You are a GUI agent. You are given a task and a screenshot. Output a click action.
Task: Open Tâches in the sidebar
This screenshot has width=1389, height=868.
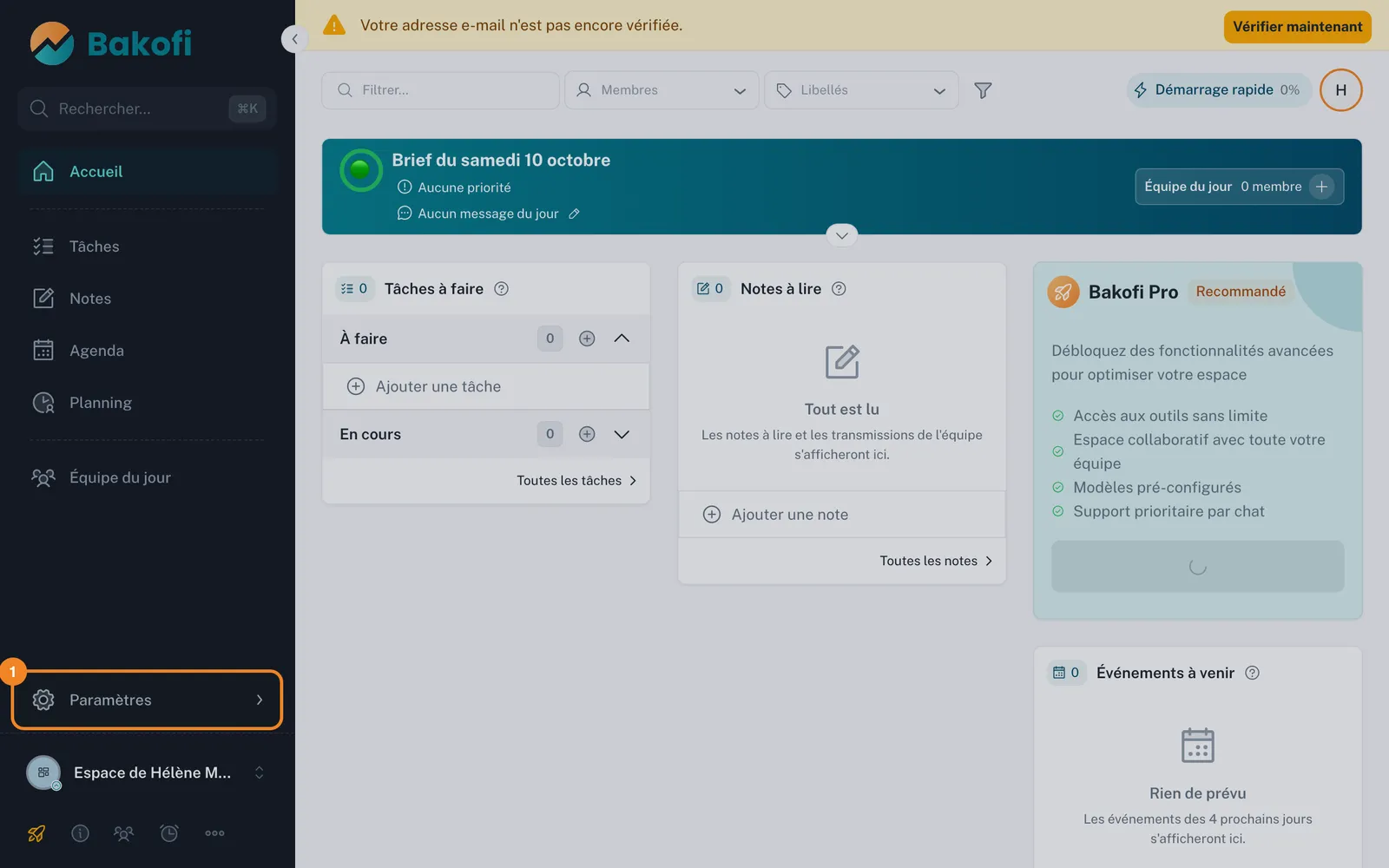[147, 247]
